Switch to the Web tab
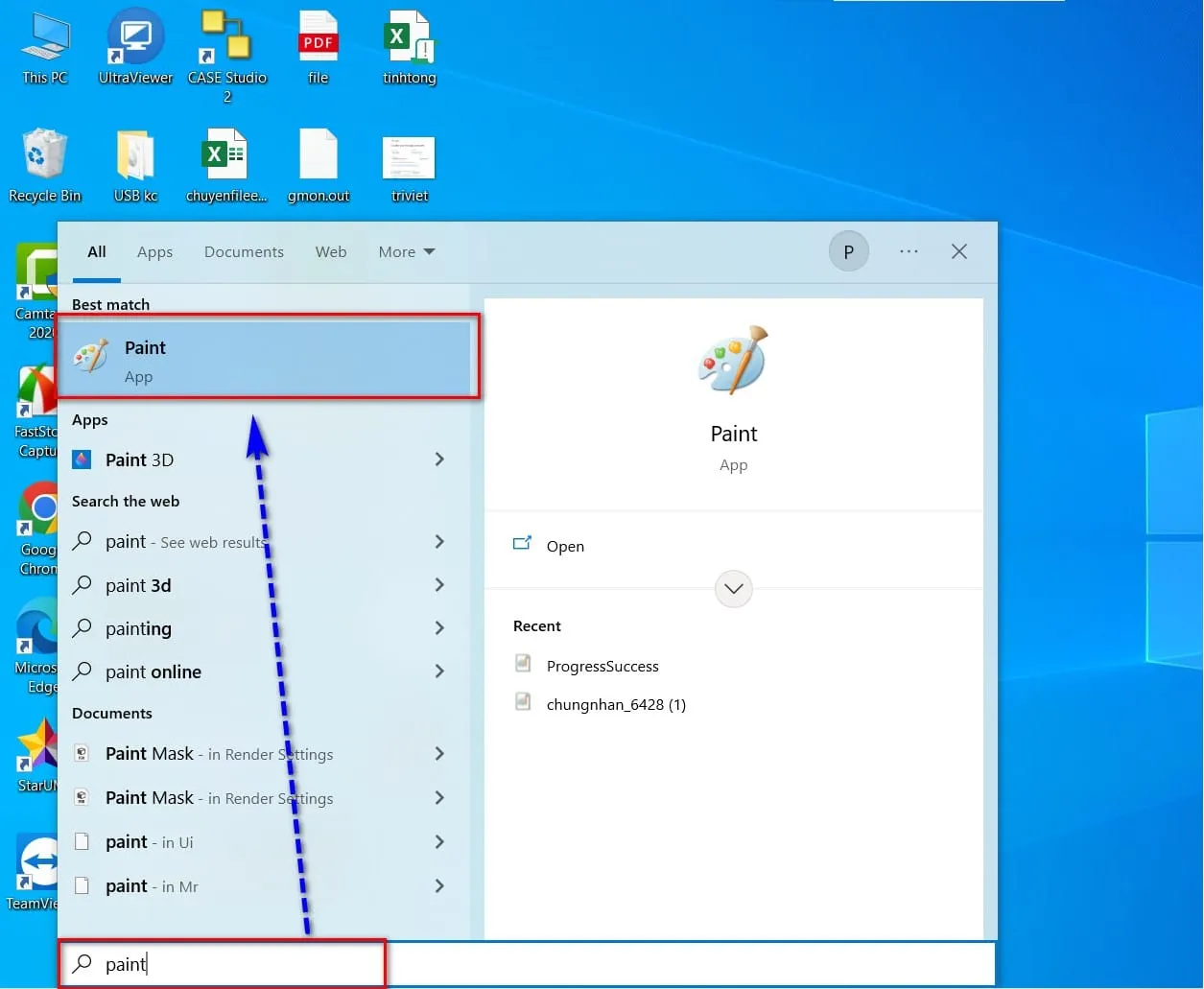The width and height of the screenshot is (1204, 989). tap(330, 251)
